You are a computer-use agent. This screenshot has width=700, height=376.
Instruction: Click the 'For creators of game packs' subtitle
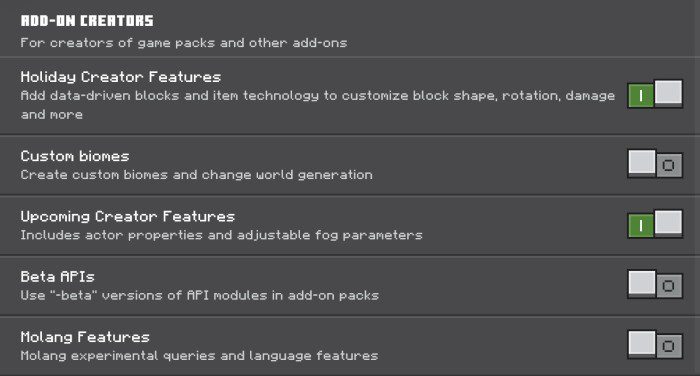183,43
